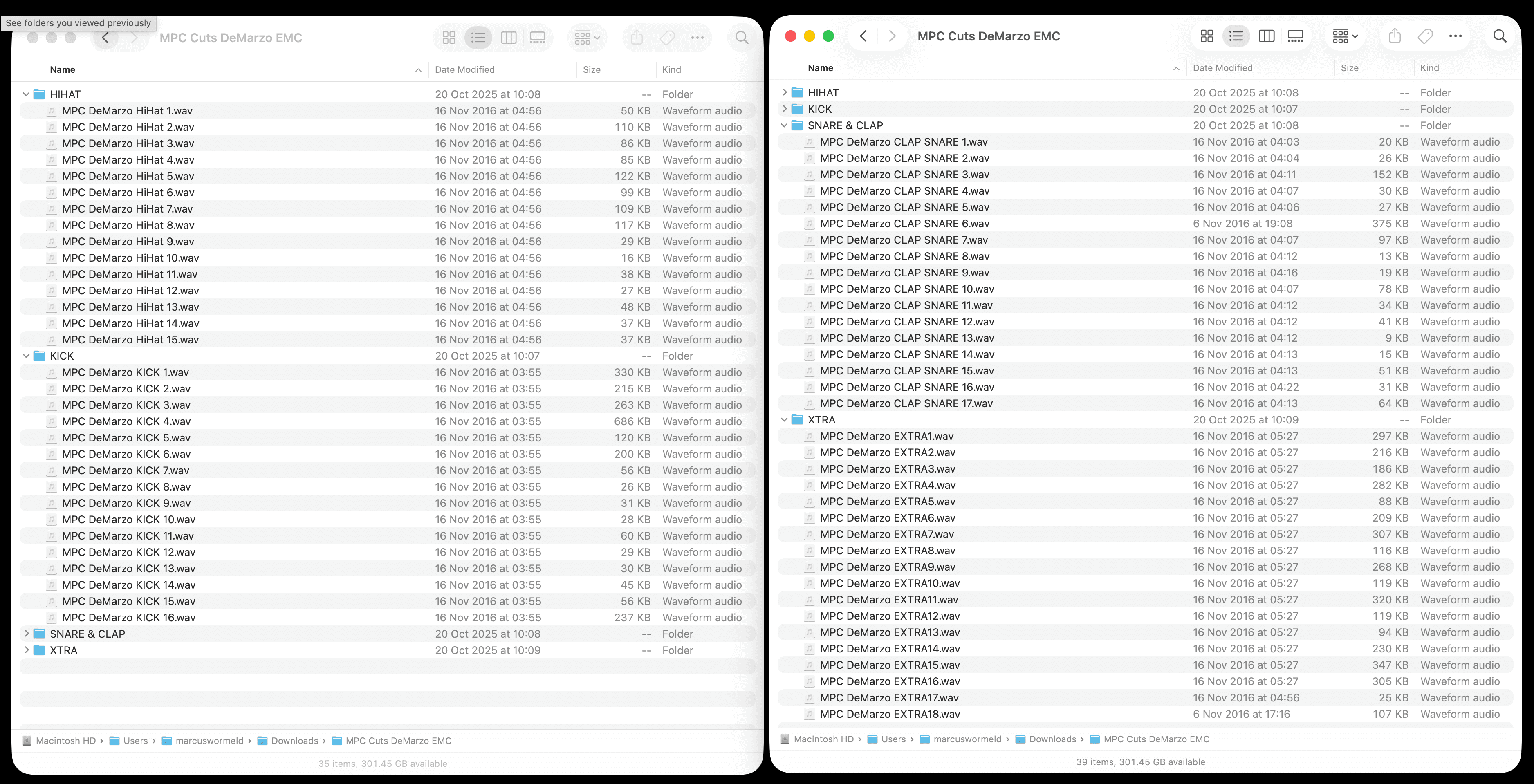Go forward in right Finder window
This screenshot has width=1534, height=784.
click(891, 36)
